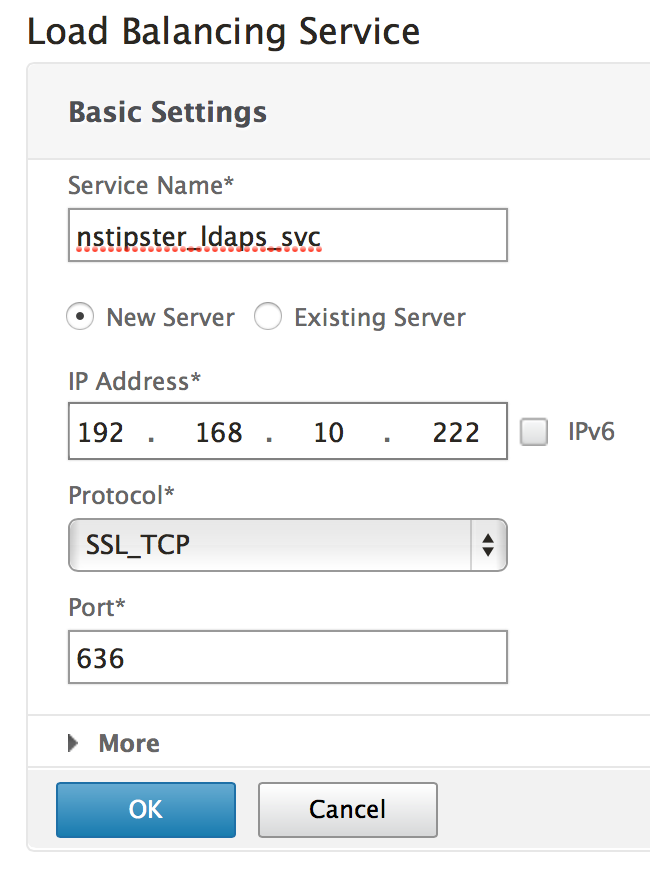Click the first IP octet 192

click(100, 432)
